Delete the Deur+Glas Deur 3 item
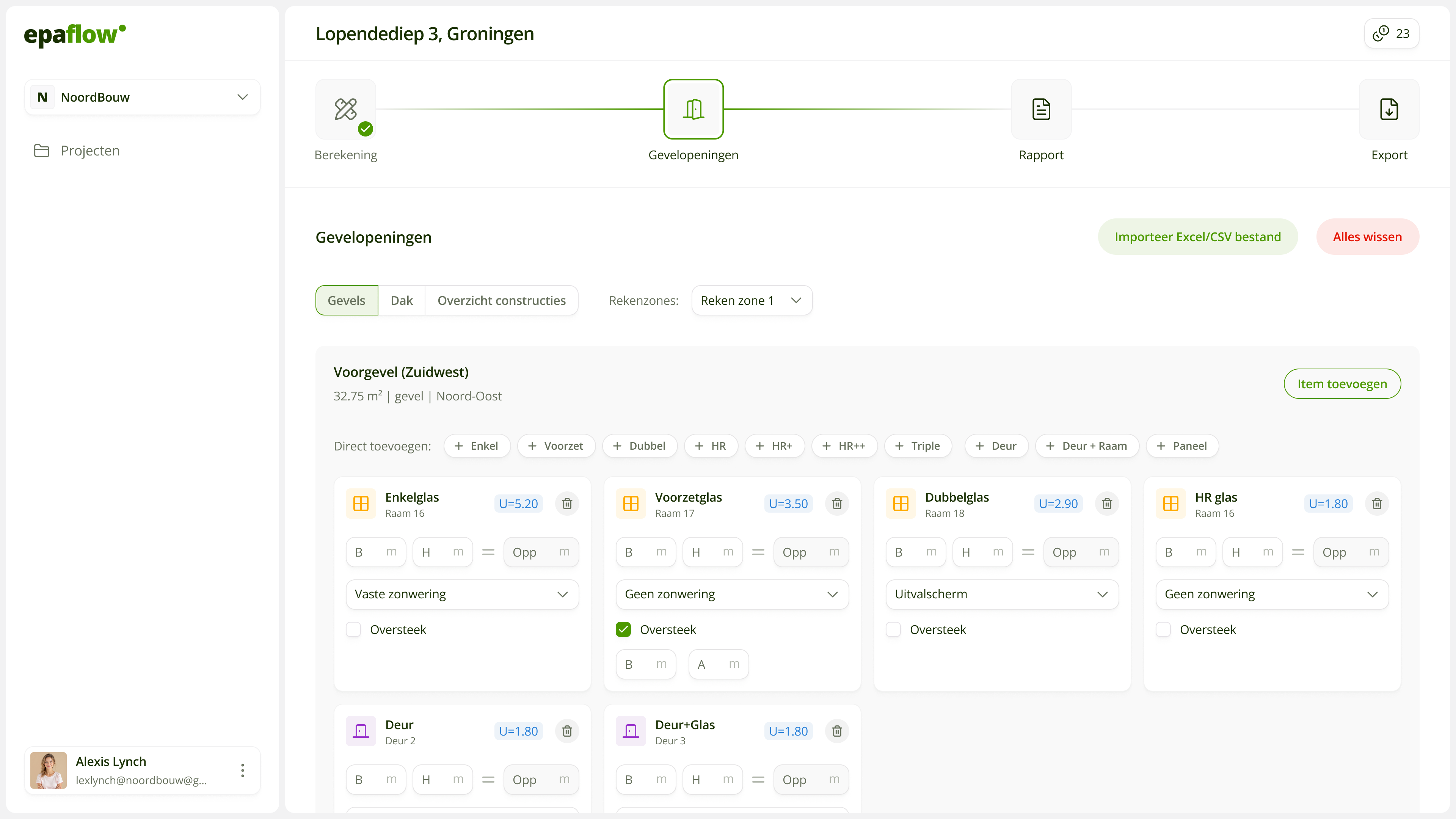This screenshot has height=819, width=1456. 837,731
